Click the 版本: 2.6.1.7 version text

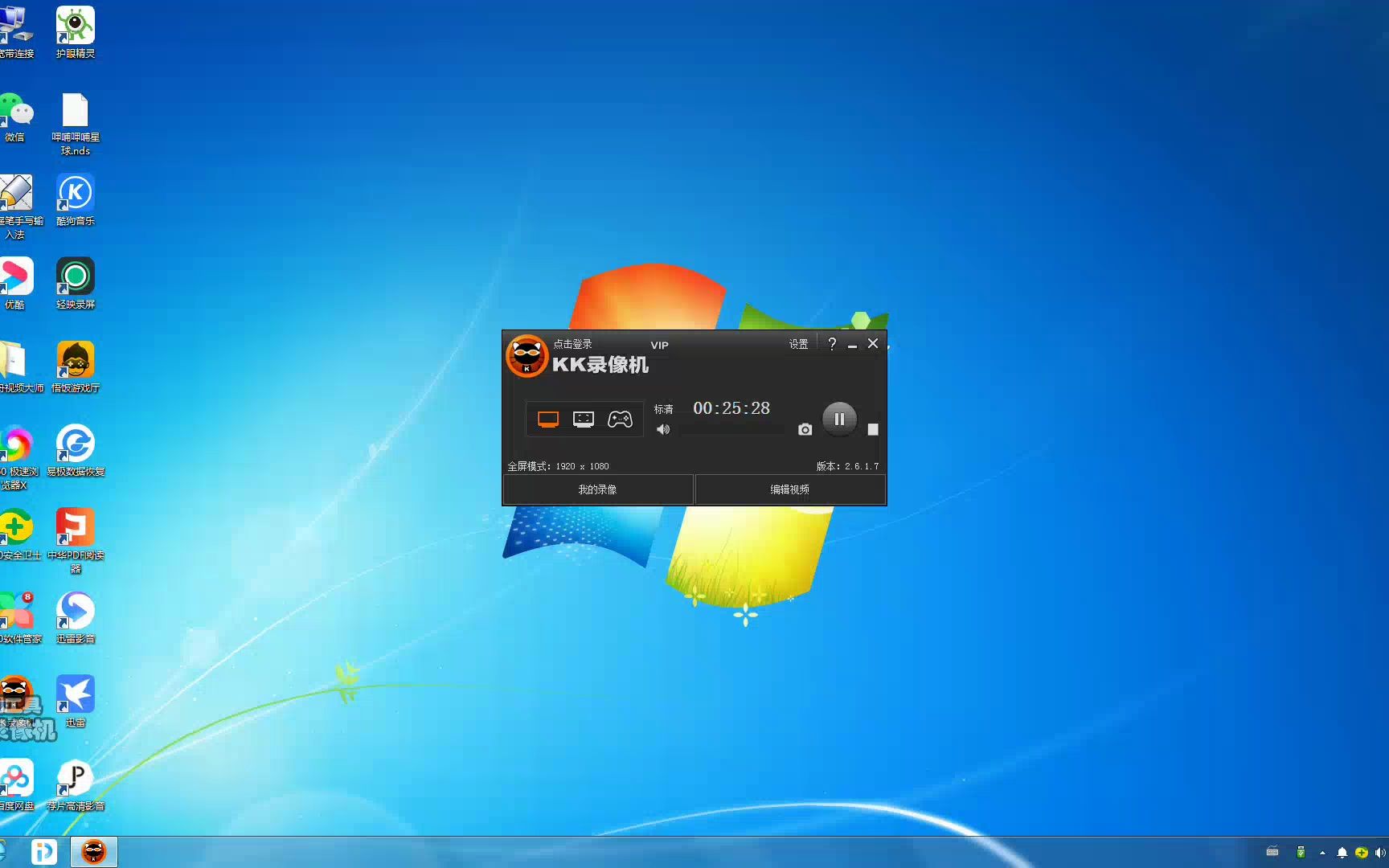point(847,466)
